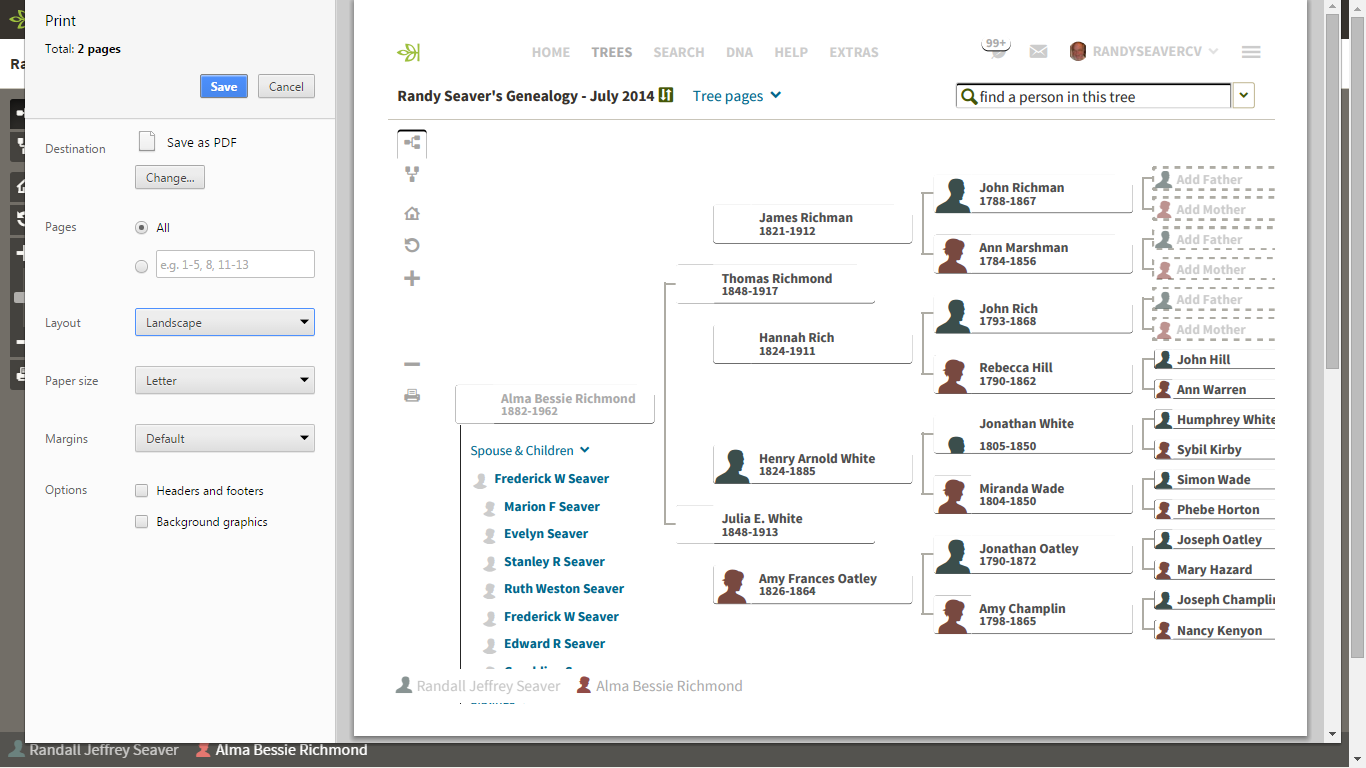Click the home person icon

tap(412, 212)
